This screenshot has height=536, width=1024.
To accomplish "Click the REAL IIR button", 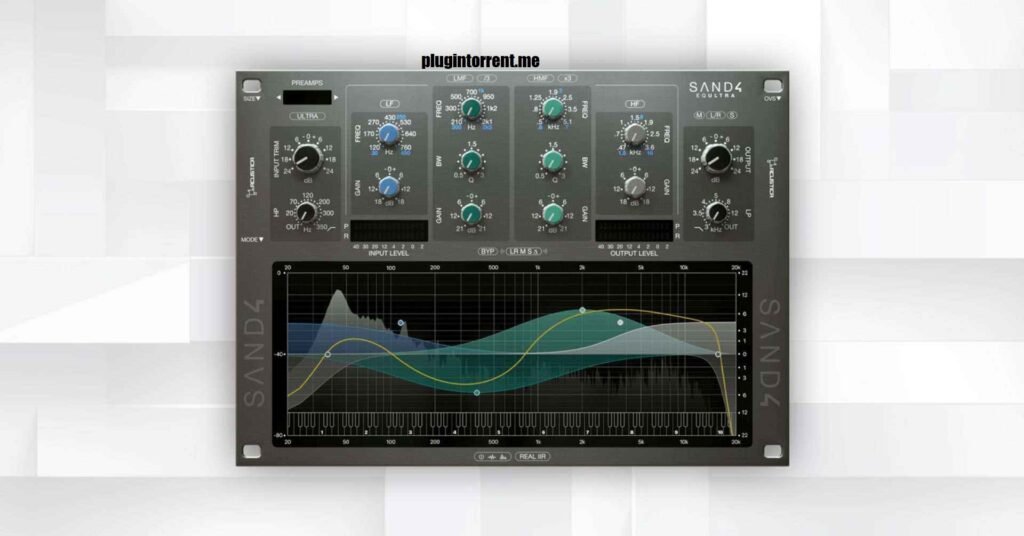I will click(532, 457).
